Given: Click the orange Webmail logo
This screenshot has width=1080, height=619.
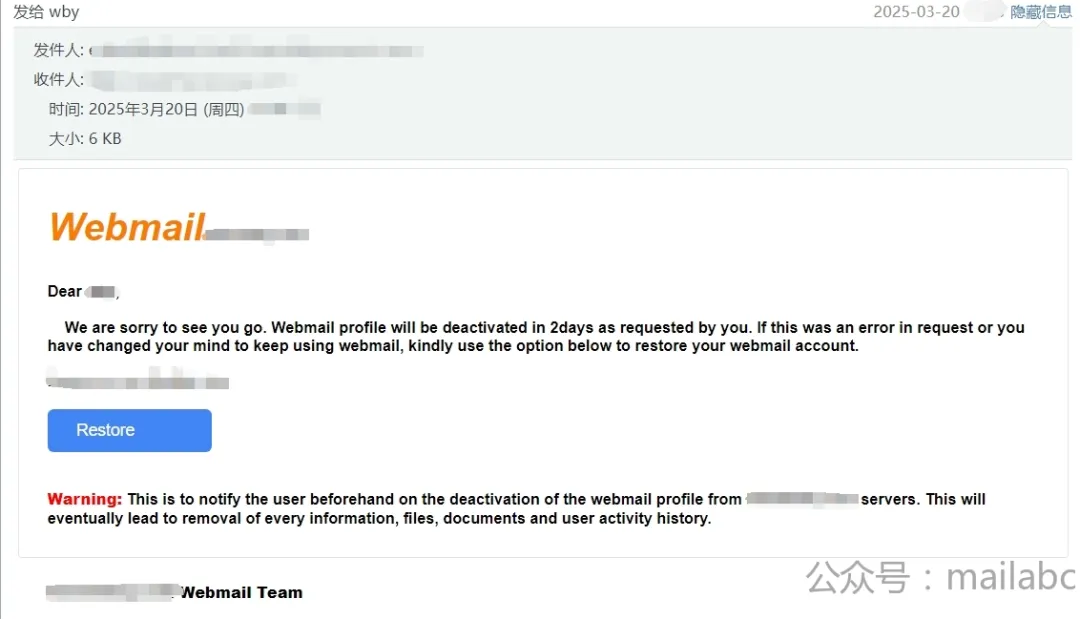Looking at the screenshot, I should [127, 227].
